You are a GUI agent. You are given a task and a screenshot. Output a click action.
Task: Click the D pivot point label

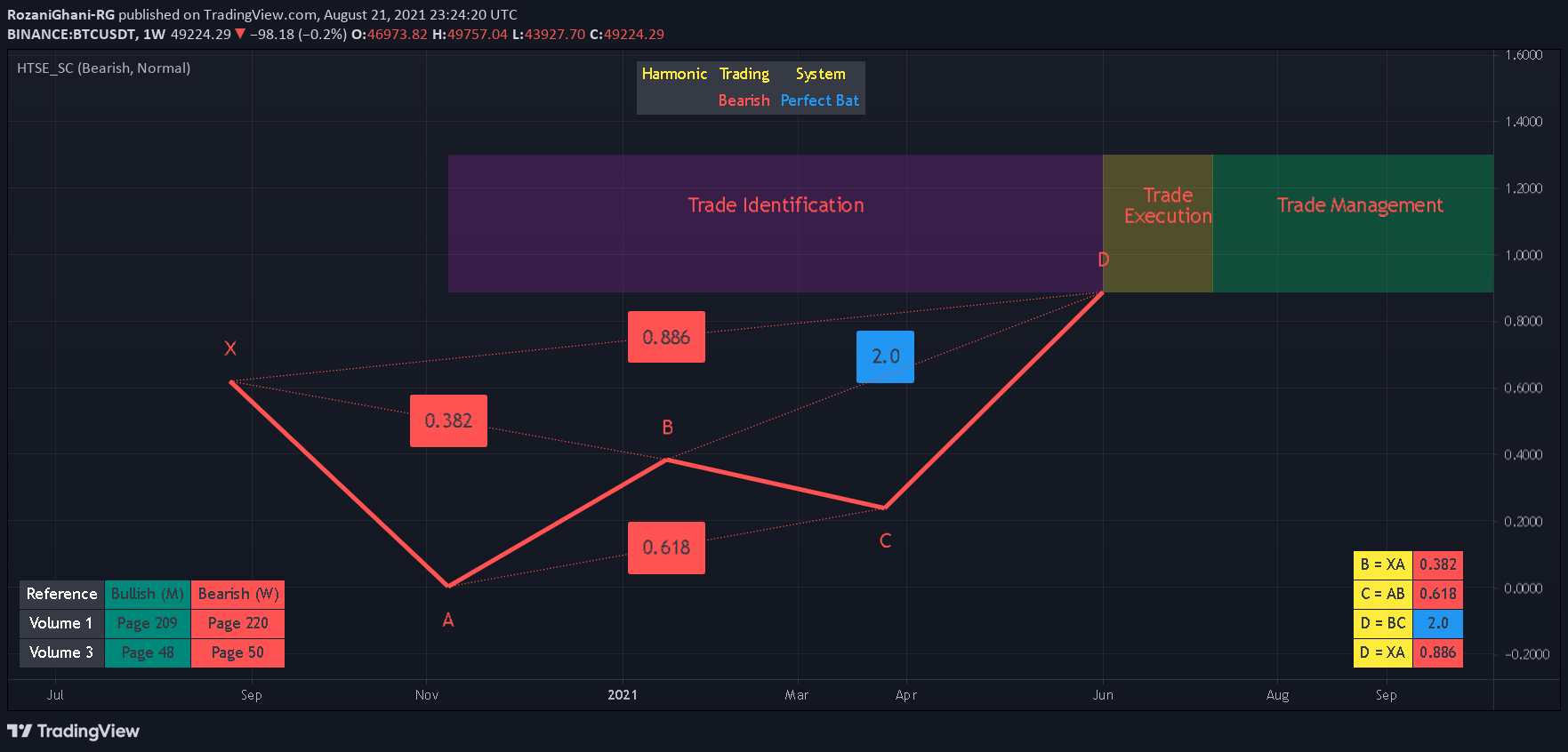pyautogui.click(x=1104, y=260)
